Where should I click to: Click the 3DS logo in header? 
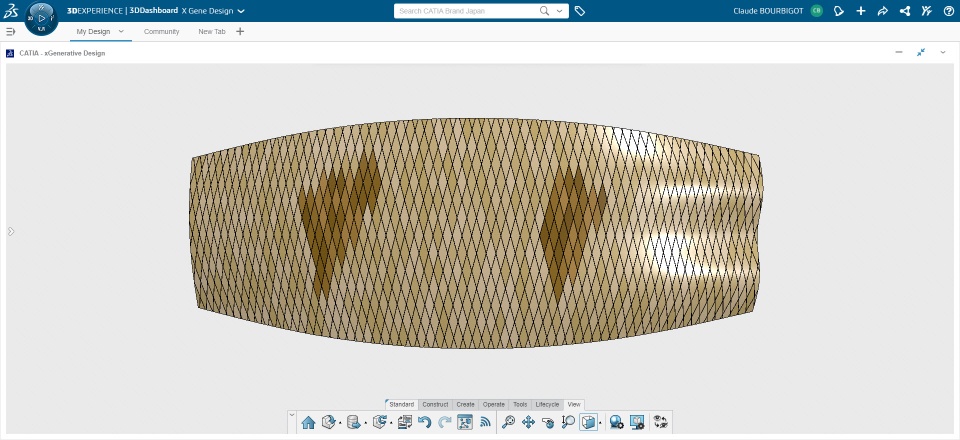(x=10, y=10)
